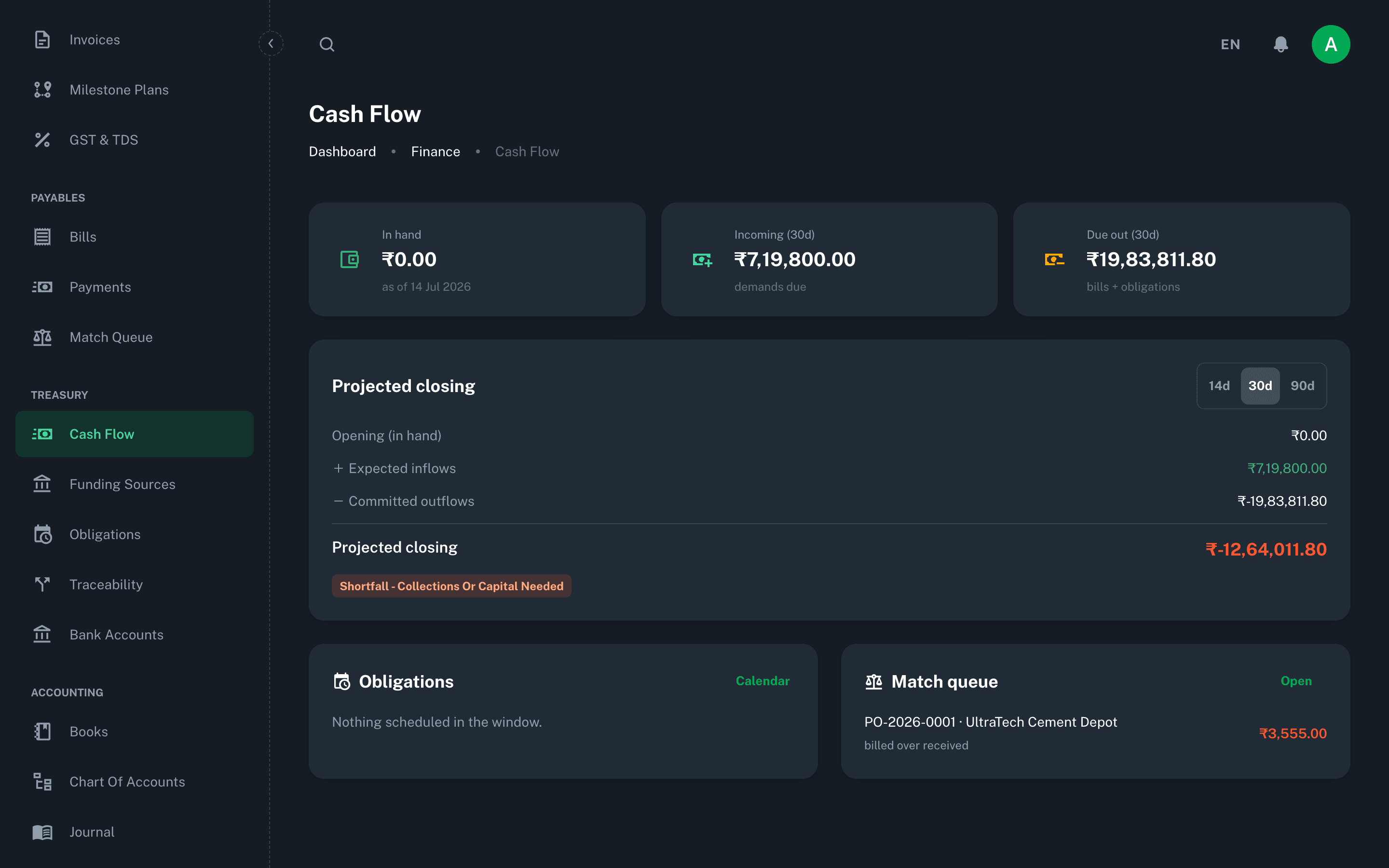Click the Cash Flow page title
The image size is (1389, 868).
pos(365,114)
